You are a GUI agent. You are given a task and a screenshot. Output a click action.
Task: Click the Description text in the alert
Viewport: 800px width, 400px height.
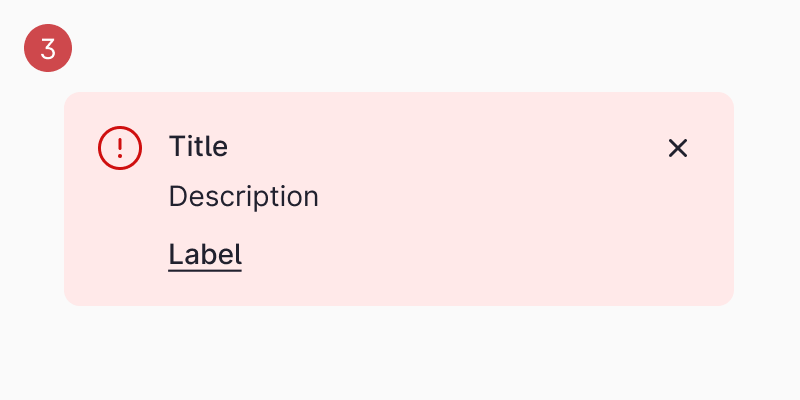[243, 197]
